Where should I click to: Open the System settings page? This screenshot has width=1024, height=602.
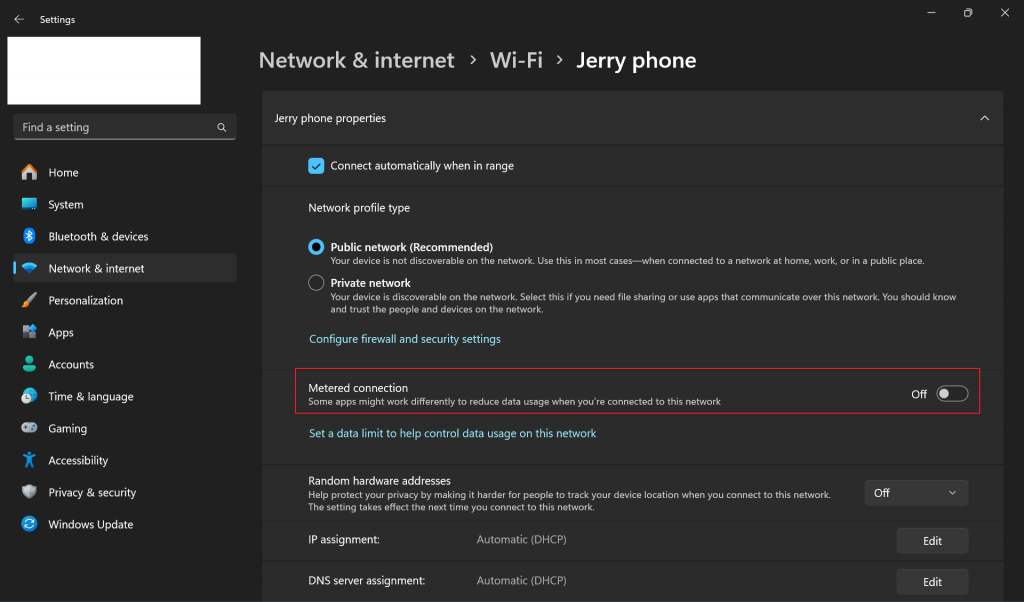(65, 204)
